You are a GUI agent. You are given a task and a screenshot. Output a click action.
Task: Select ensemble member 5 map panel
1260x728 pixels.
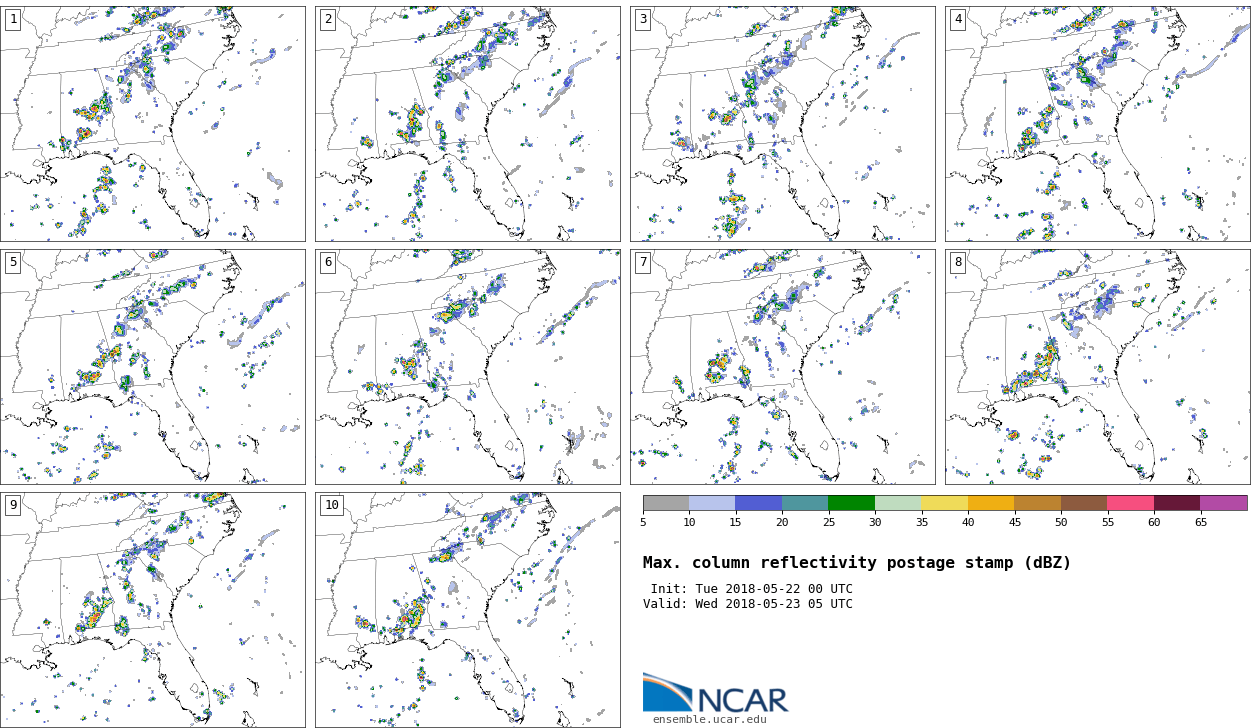[153, 367]
